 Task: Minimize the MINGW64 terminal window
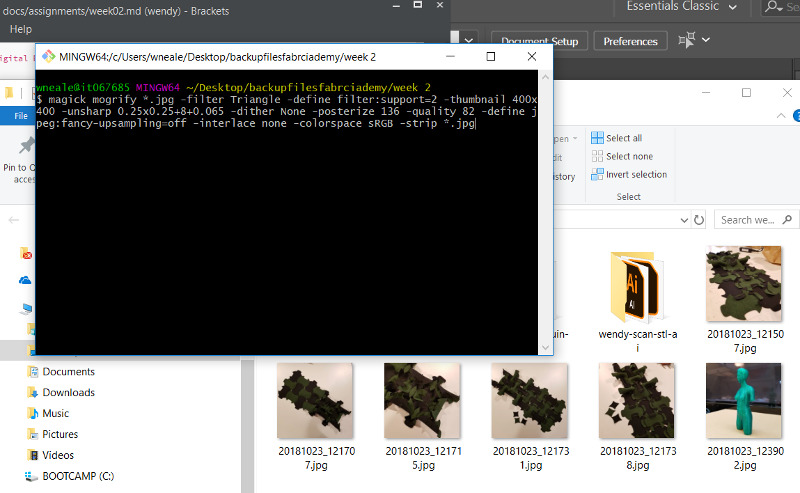450,56
